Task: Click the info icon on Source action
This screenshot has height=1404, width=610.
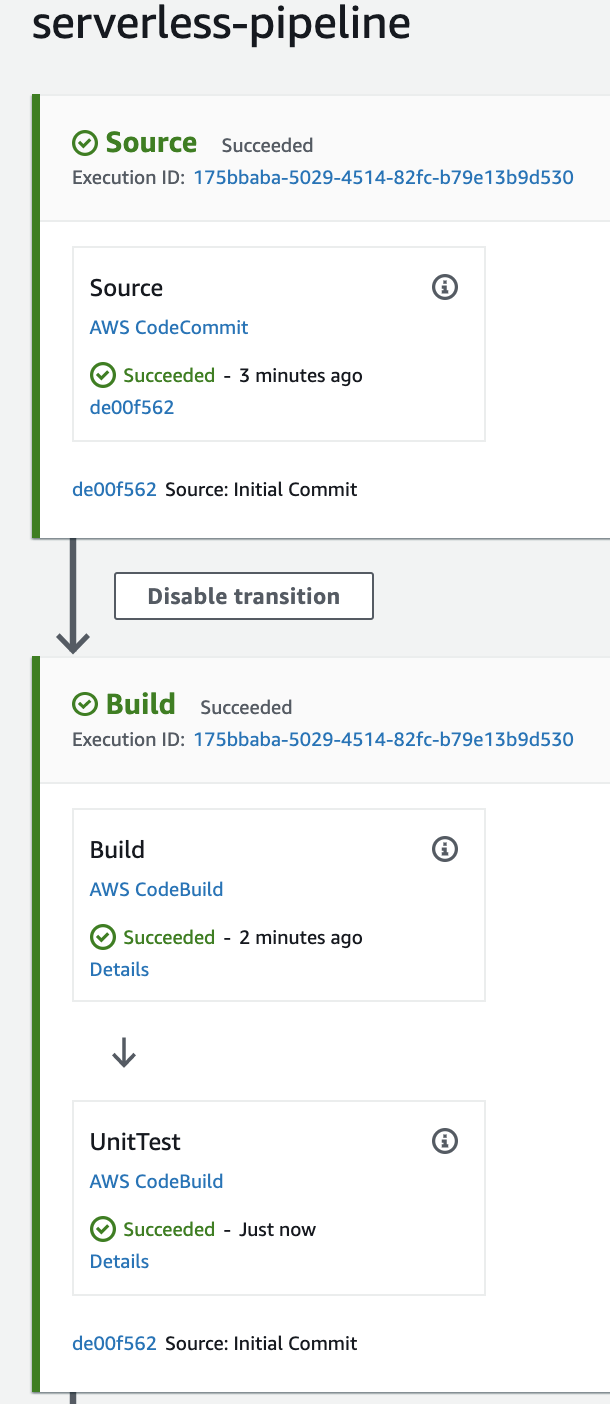Action: [445, 288]
